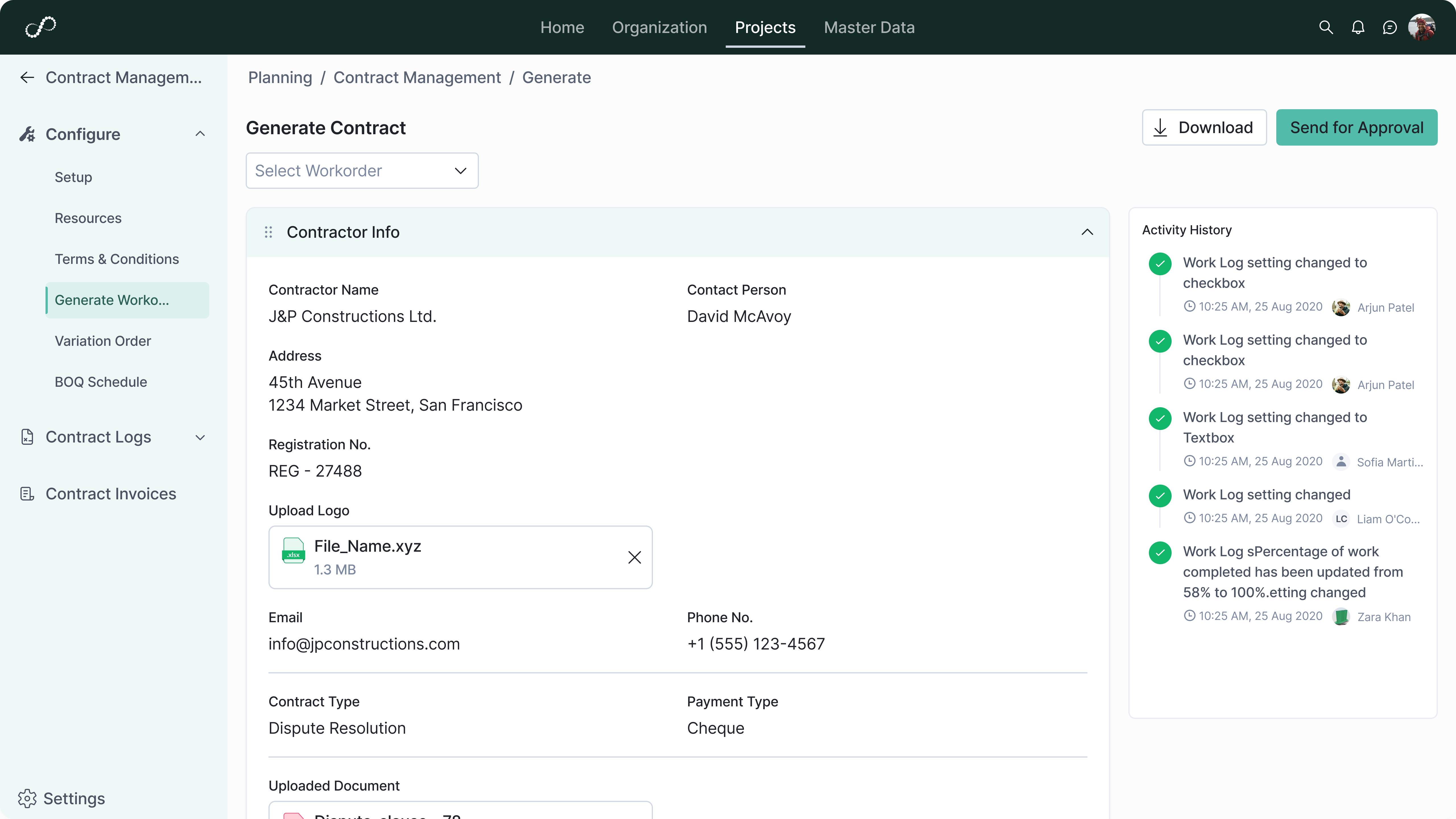Click the Contract Logs file icon

pyautogui.click(x=27, y=437)
